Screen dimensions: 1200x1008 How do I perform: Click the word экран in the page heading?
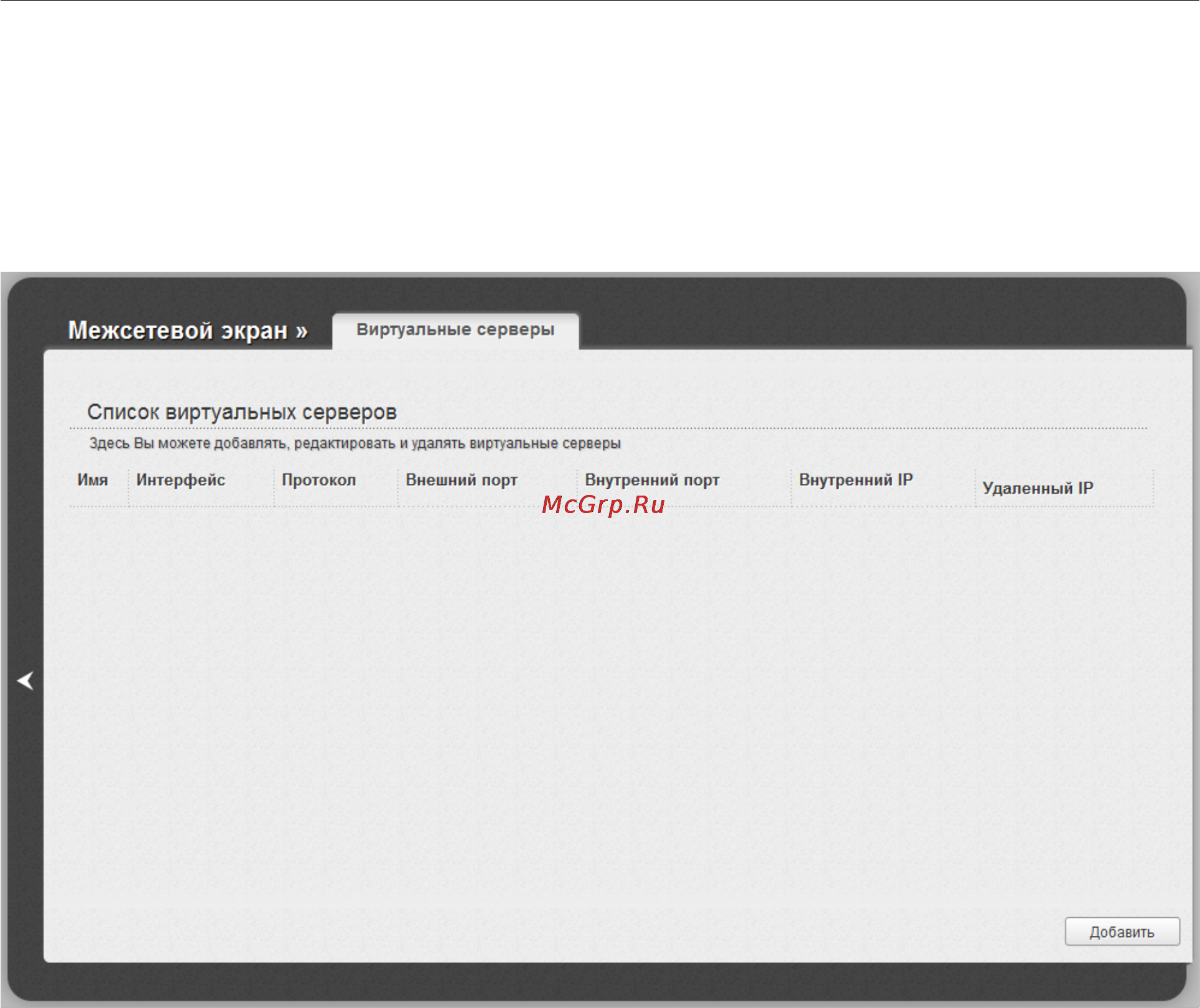point(255,331)
